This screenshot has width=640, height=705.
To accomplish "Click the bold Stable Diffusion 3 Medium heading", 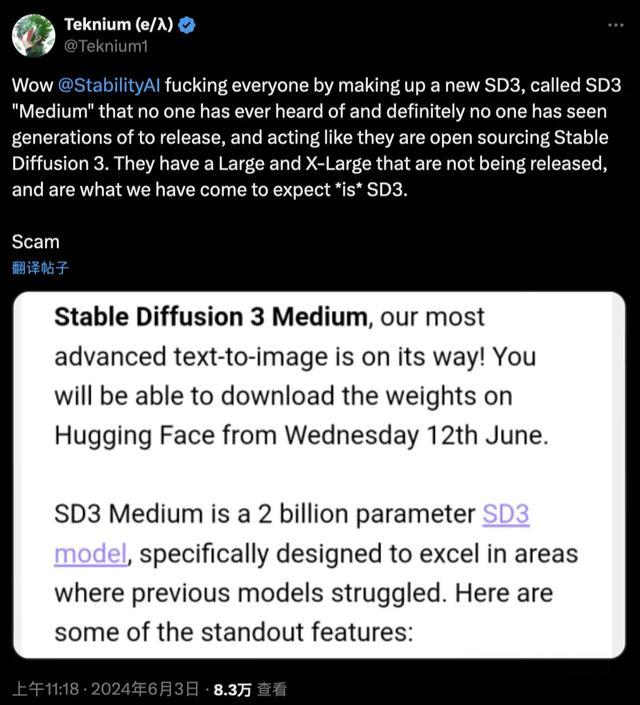I will click(211, 317).
